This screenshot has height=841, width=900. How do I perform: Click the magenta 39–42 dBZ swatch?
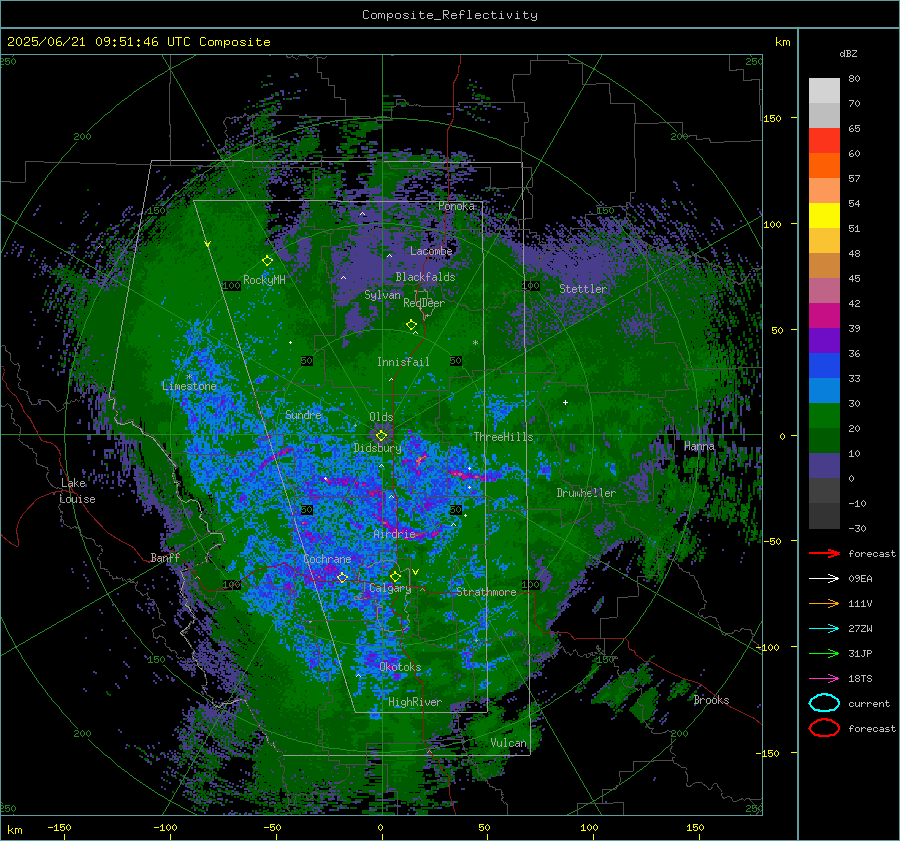coord(824,316)
